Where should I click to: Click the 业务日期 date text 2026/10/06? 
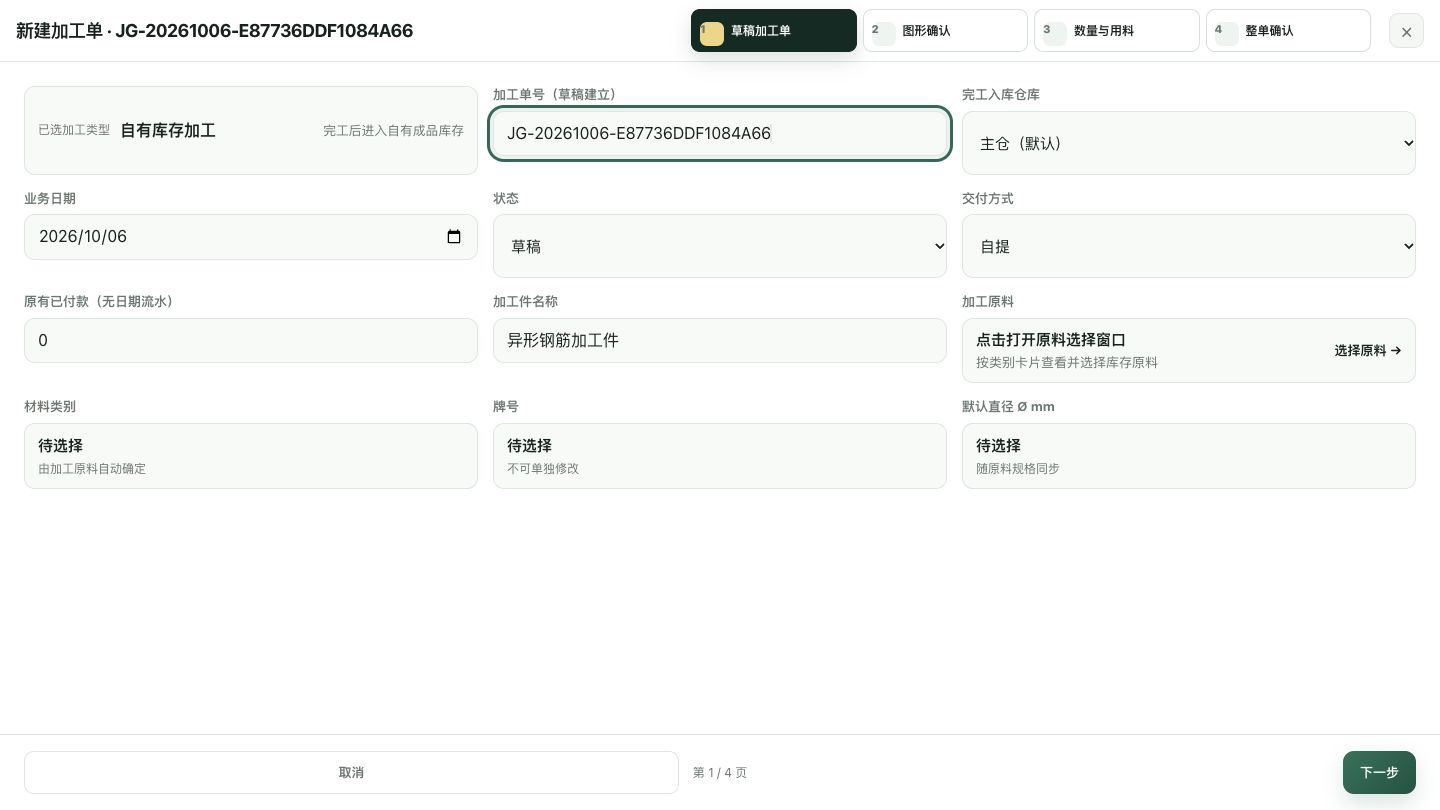click(83, 237)
